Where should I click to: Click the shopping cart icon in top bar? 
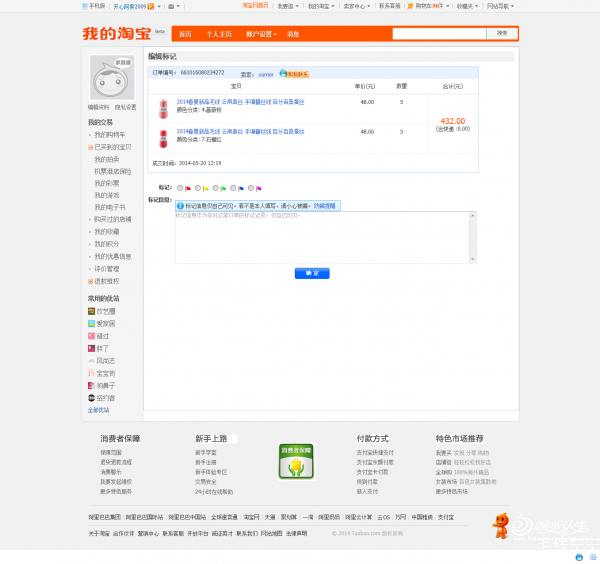pos(410,6)
